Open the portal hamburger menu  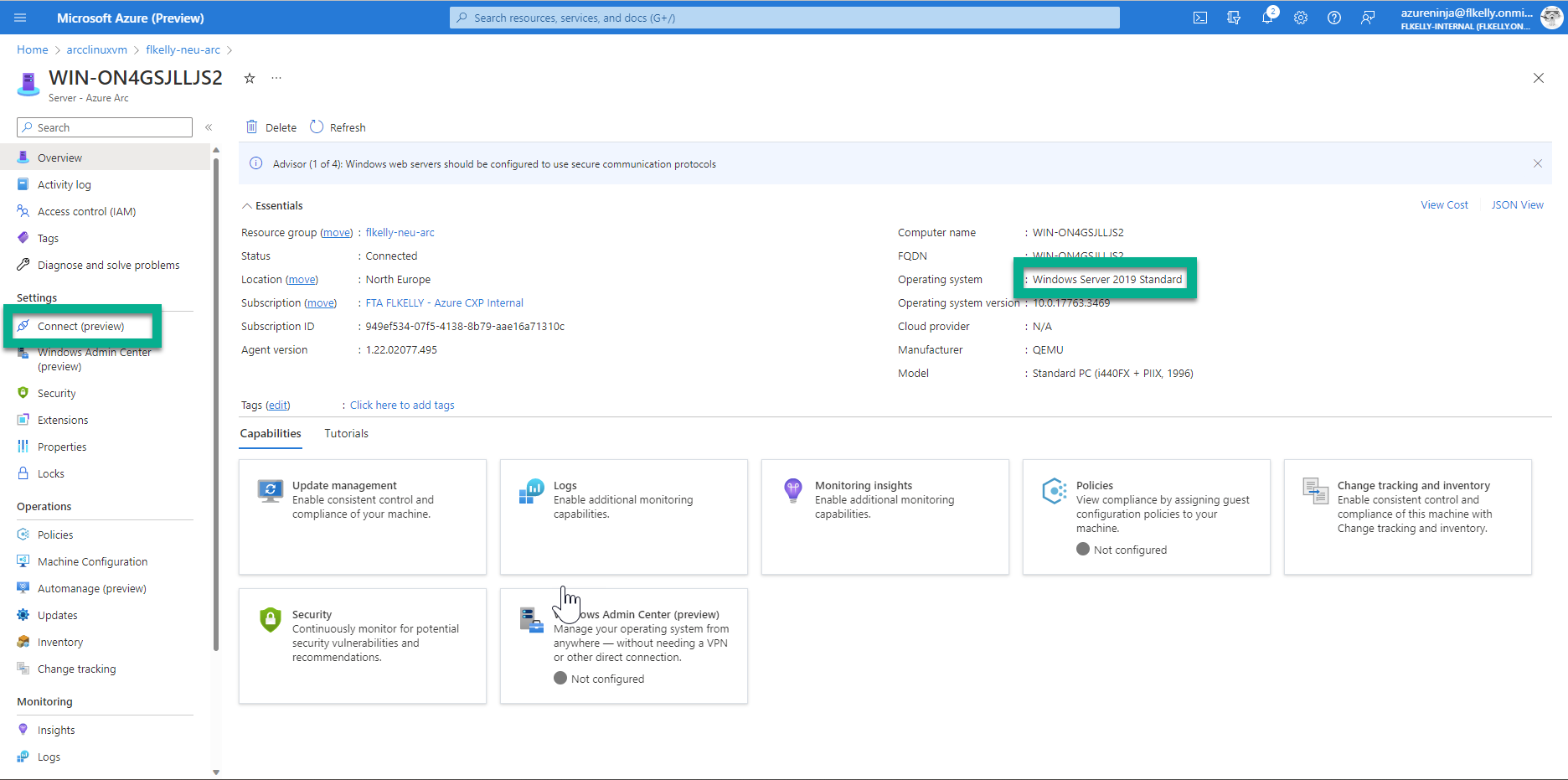21,18
